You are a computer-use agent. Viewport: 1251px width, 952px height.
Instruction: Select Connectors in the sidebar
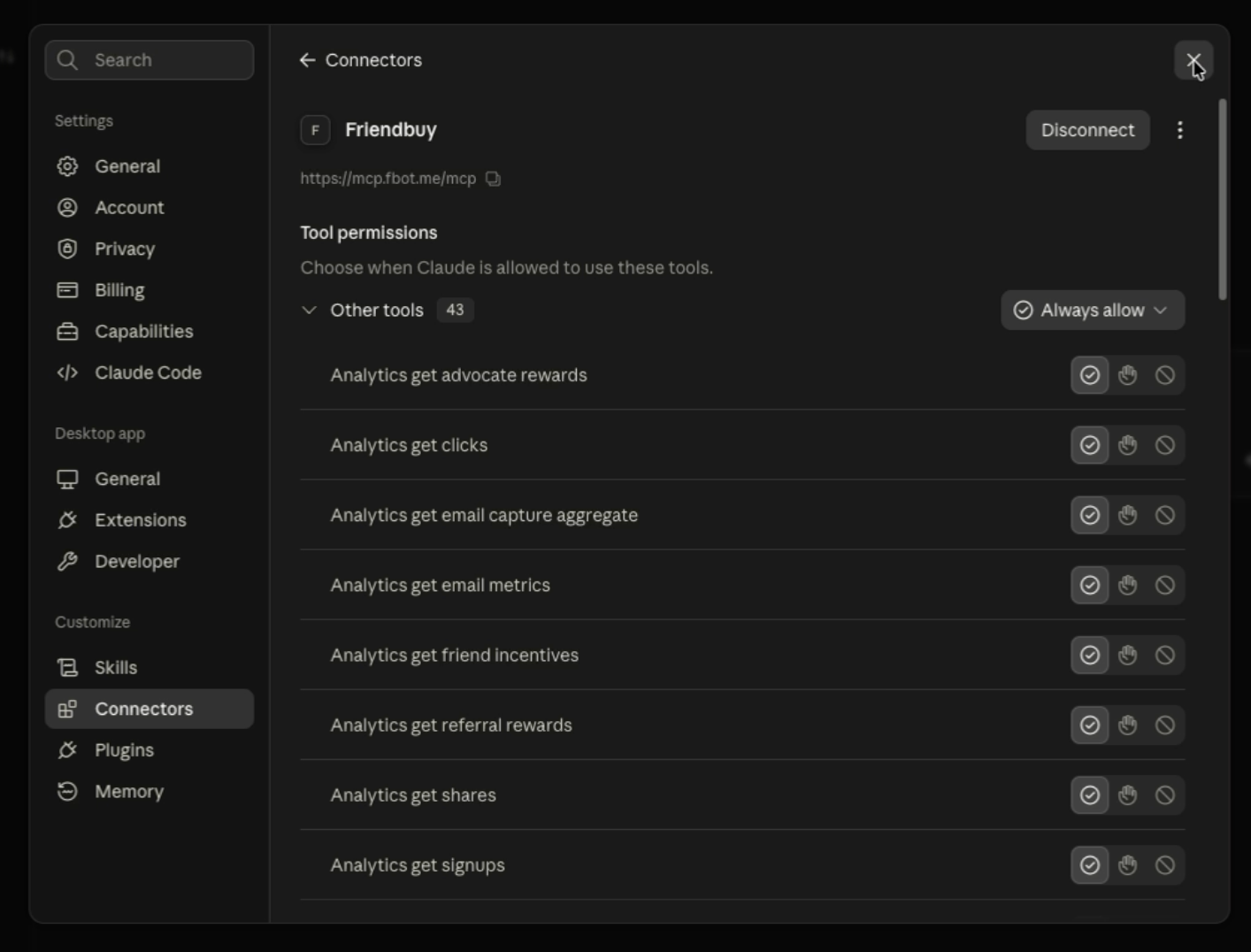tap(149, 709)
